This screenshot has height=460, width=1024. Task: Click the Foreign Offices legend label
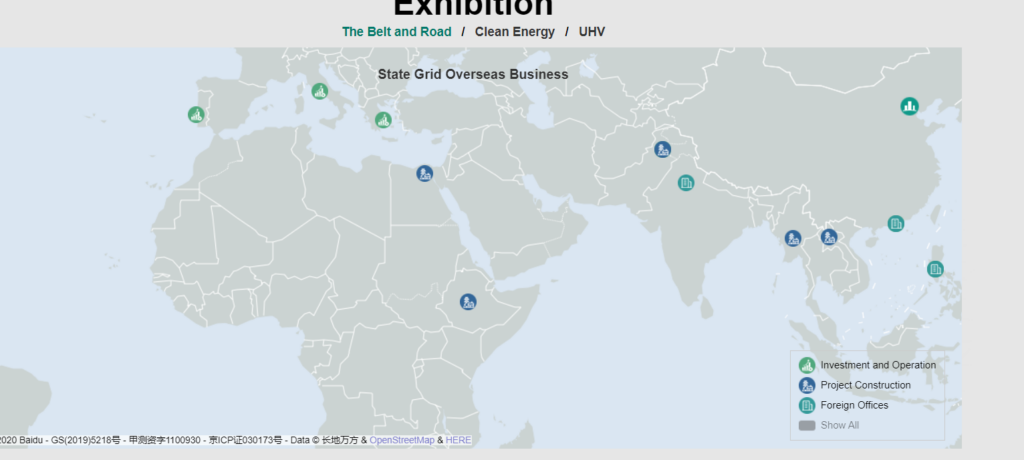tap(854, 405)
